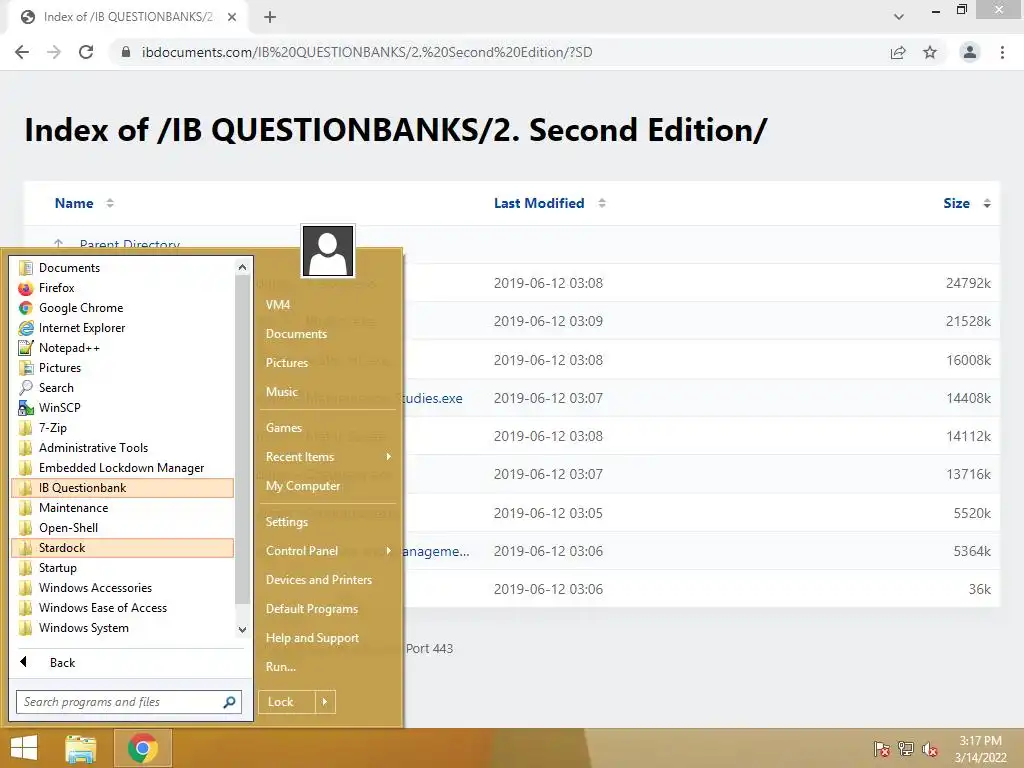Open the Chrome profile avatar menu
The image size is (1024, 768).
click(x=970, y=52)
